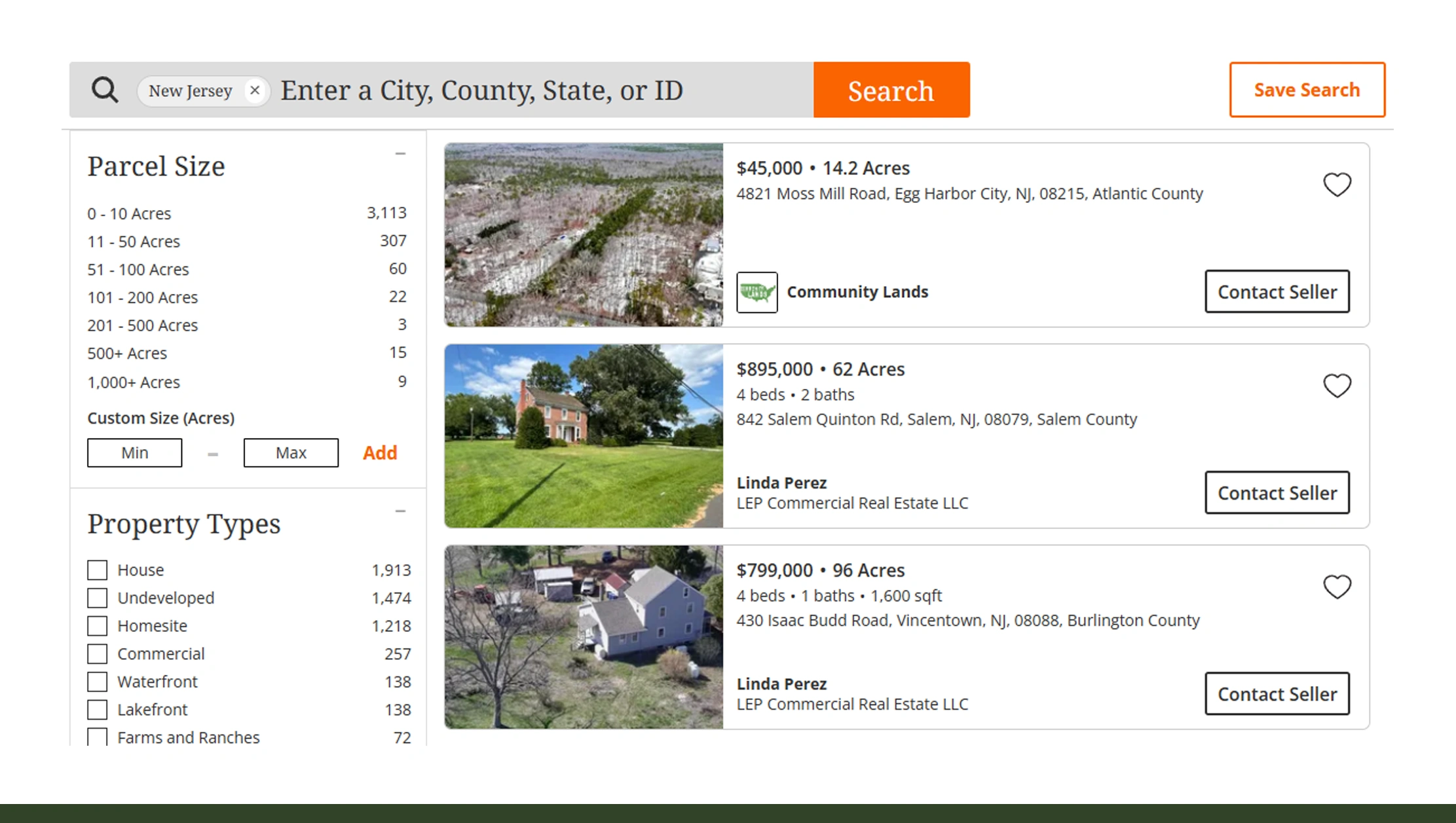Collapse the Parcel Size section
Viewport: 1456px width, 823px height.
(x=400, y=154)
